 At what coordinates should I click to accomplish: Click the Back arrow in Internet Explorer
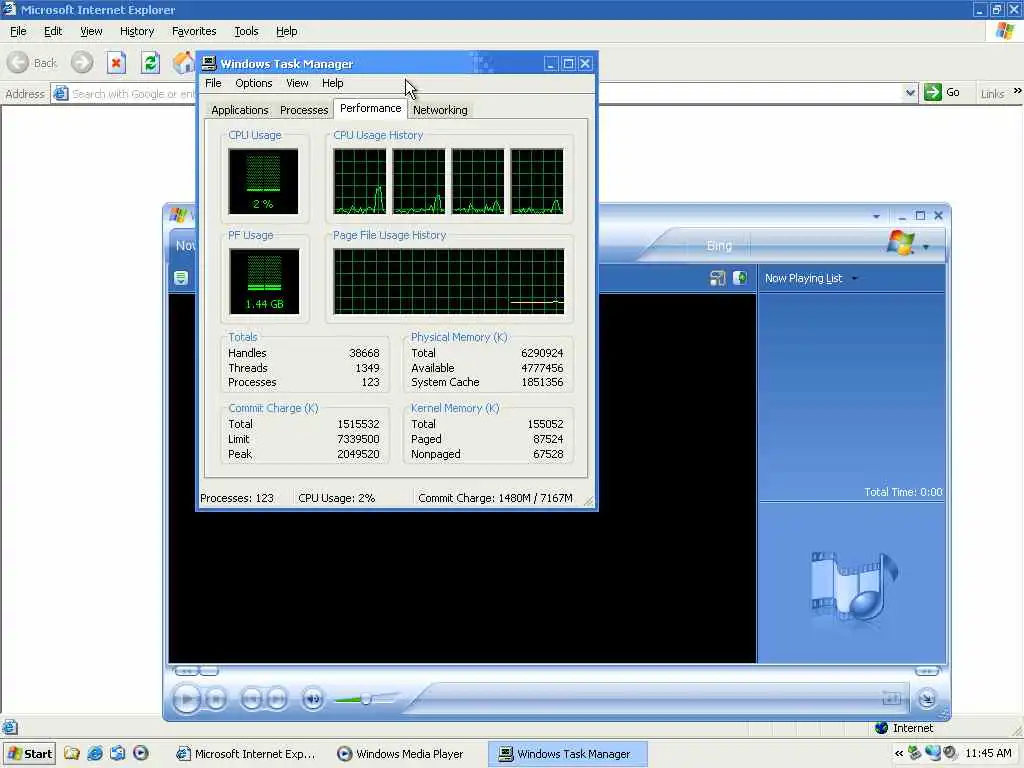pos(18,63)
